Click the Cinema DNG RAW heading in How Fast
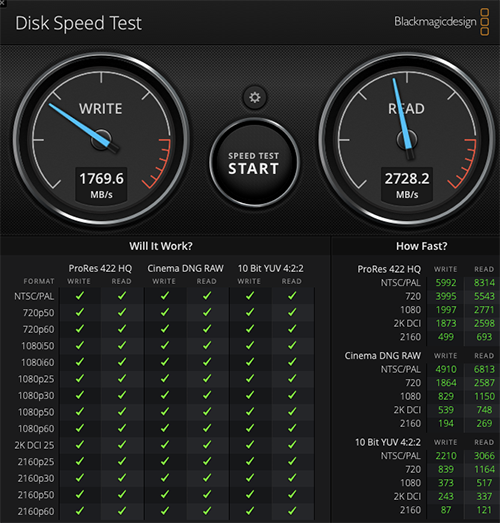The width and height of the screenshot is (500, 523). click(383, 356)
